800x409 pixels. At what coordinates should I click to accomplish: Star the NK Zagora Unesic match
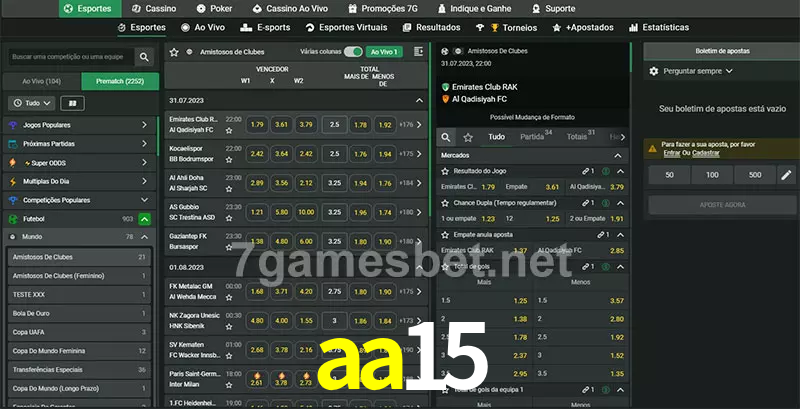point(229,326)
